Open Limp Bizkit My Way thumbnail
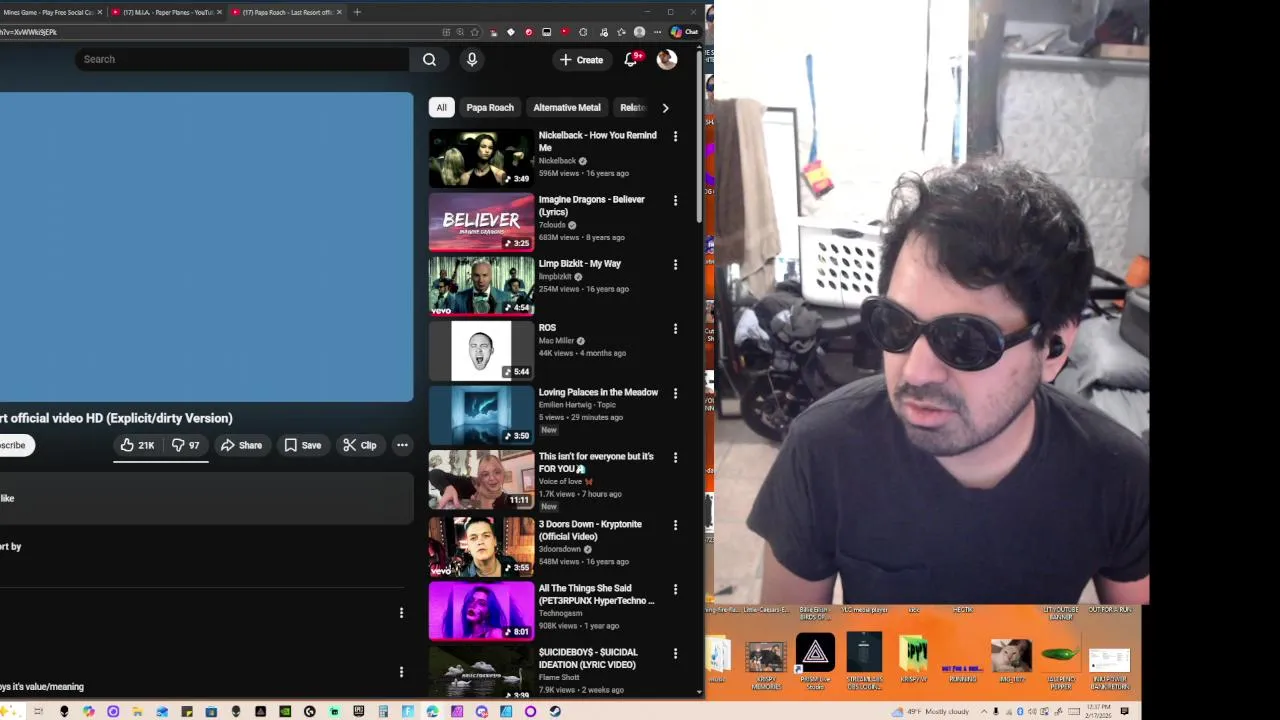 coord(481,286)
